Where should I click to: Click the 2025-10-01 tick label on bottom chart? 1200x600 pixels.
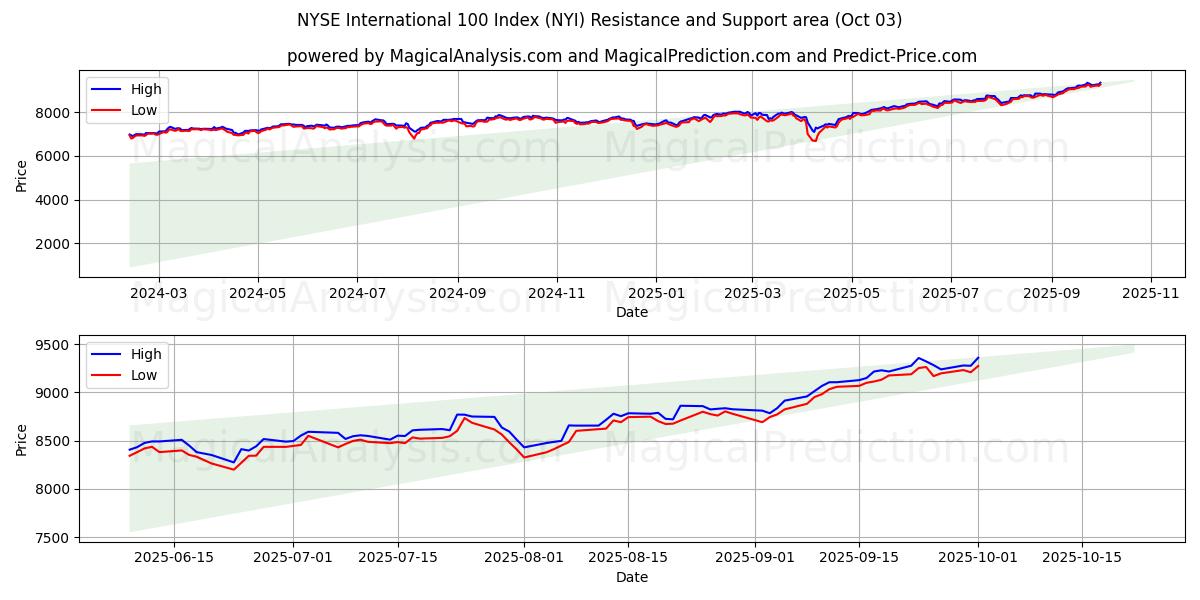pyautogui.click(x=978, y=558)
